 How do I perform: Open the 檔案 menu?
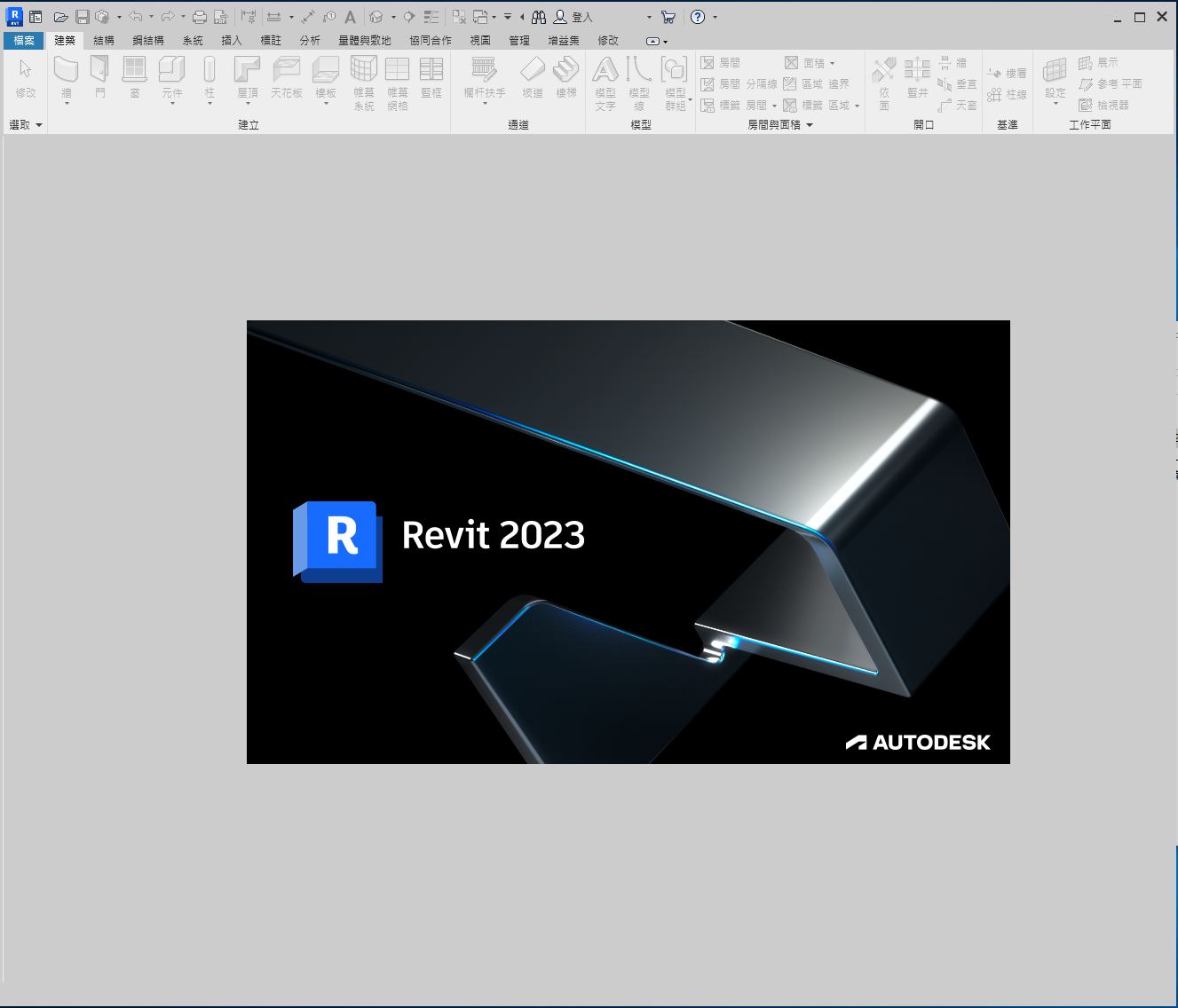22,40
